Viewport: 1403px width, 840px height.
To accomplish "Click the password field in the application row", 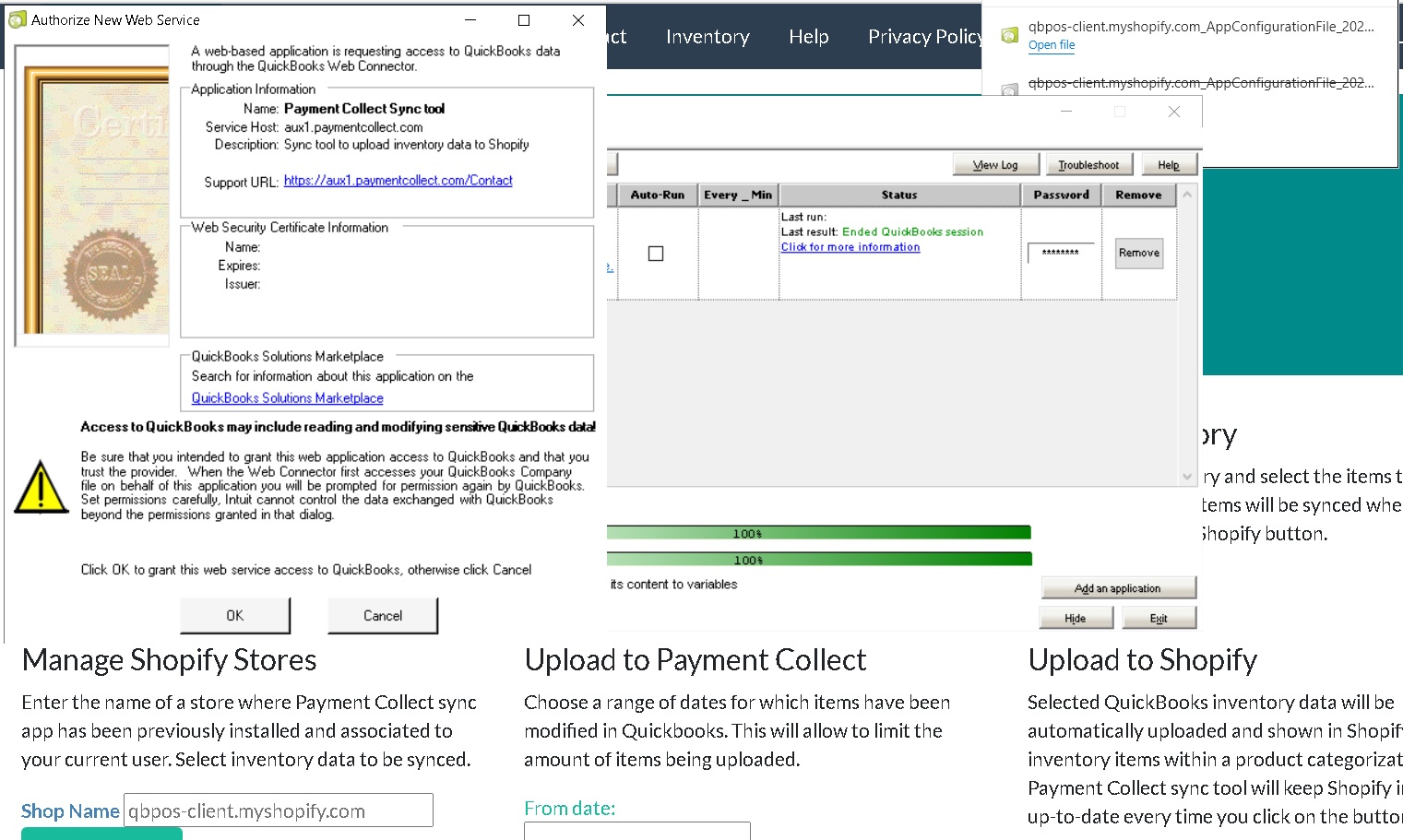I will (1061, 253).
